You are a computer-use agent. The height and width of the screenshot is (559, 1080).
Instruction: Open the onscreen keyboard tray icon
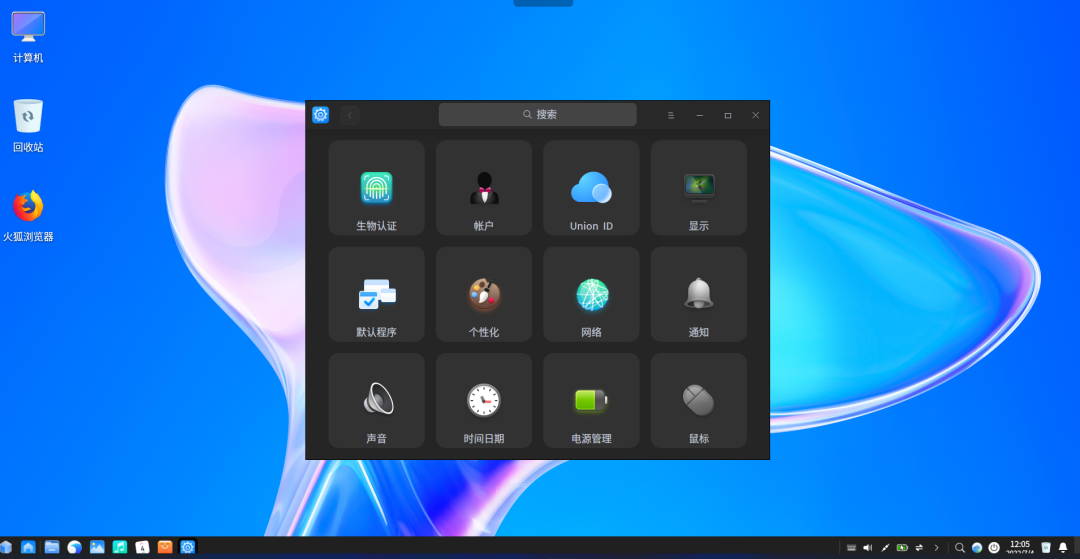tap(851, 547)
